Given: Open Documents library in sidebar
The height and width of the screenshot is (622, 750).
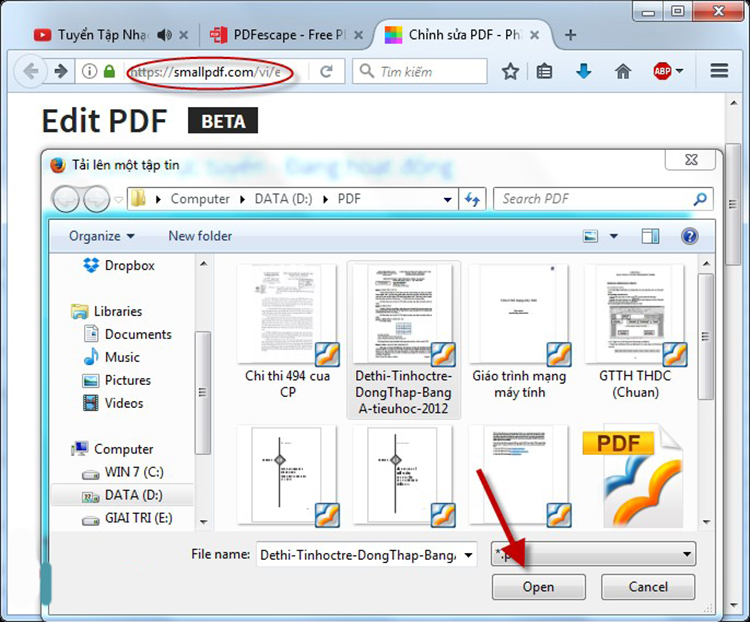Looking at the screenshot, I should 127,334.
